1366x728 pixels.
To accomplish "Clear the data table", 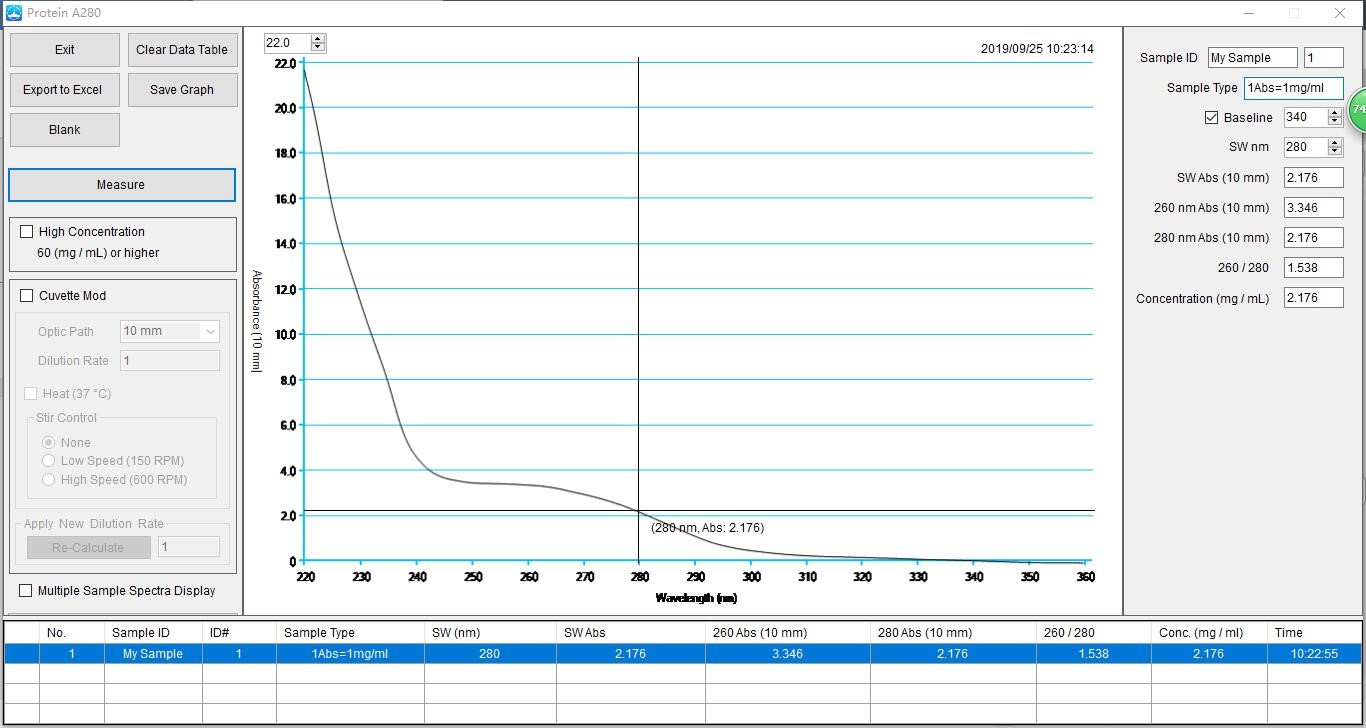I will (182, 50).
